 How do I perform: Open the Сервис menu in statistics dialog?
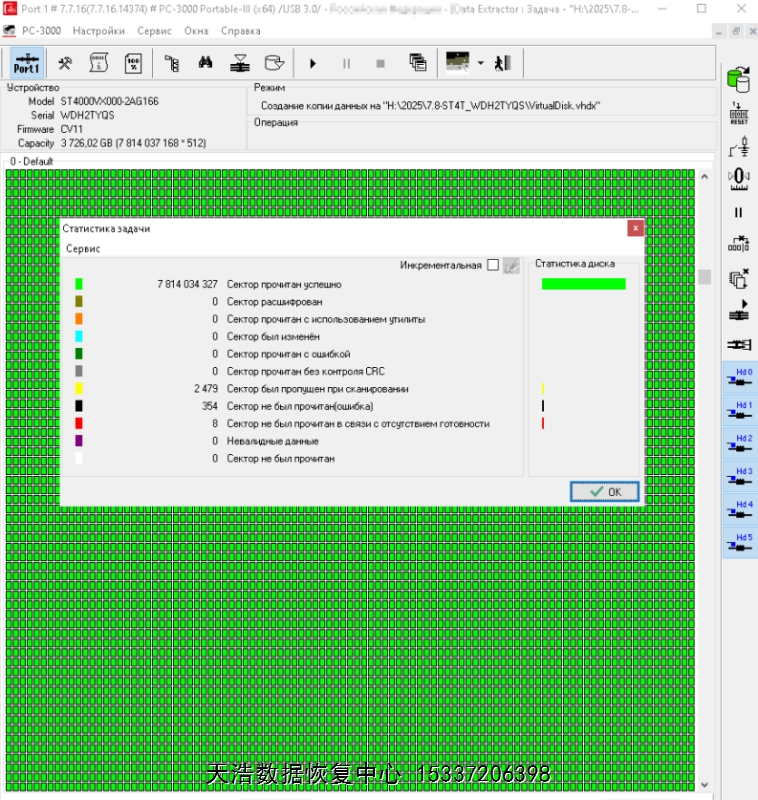point(83,248)
